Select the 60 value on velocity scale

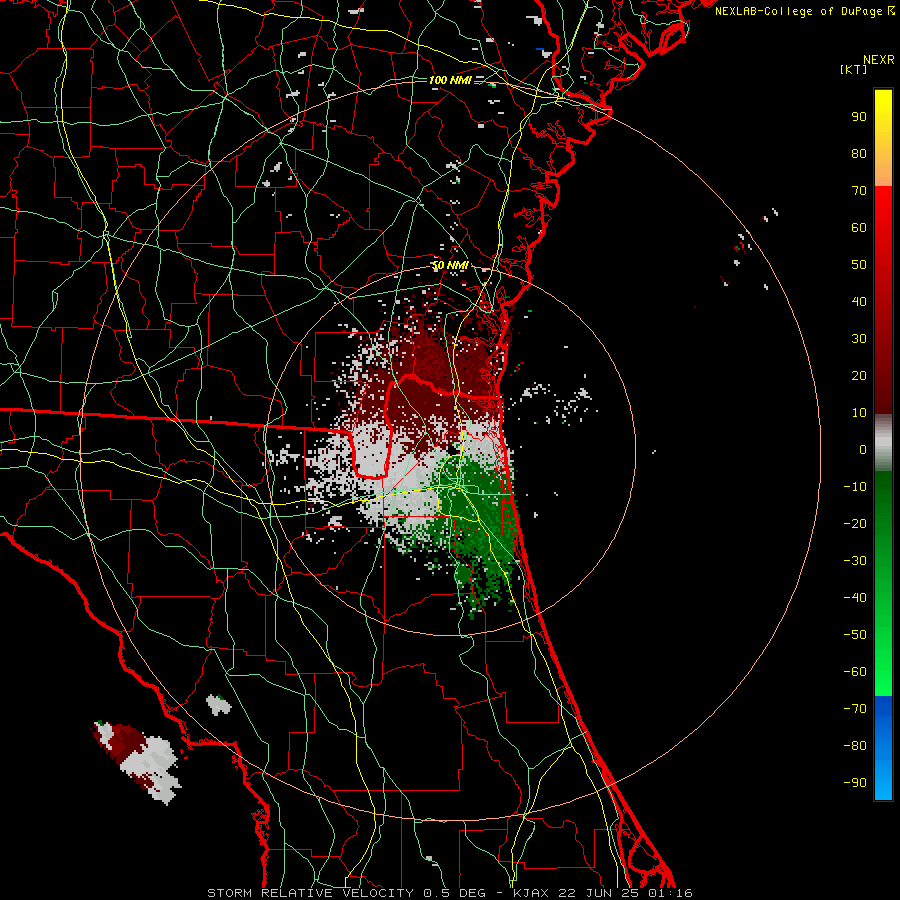tap(859, 228)
